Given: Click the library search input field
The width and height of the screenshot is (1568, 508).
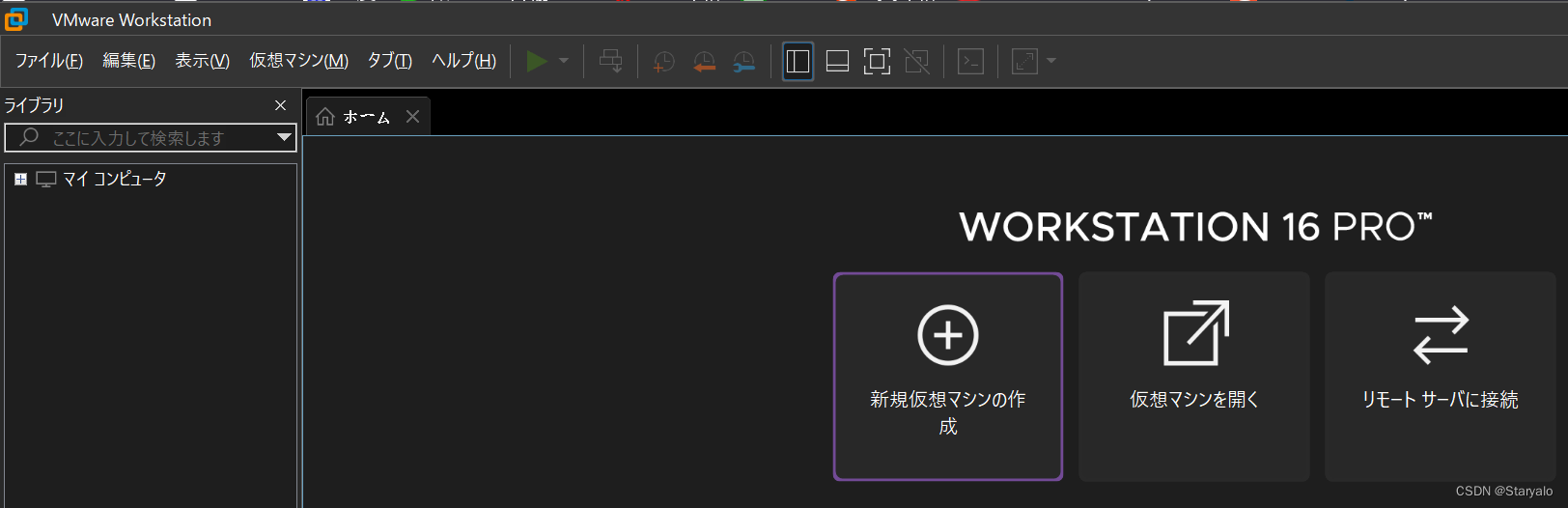Looking at the screenshot, I should [150, 138].
